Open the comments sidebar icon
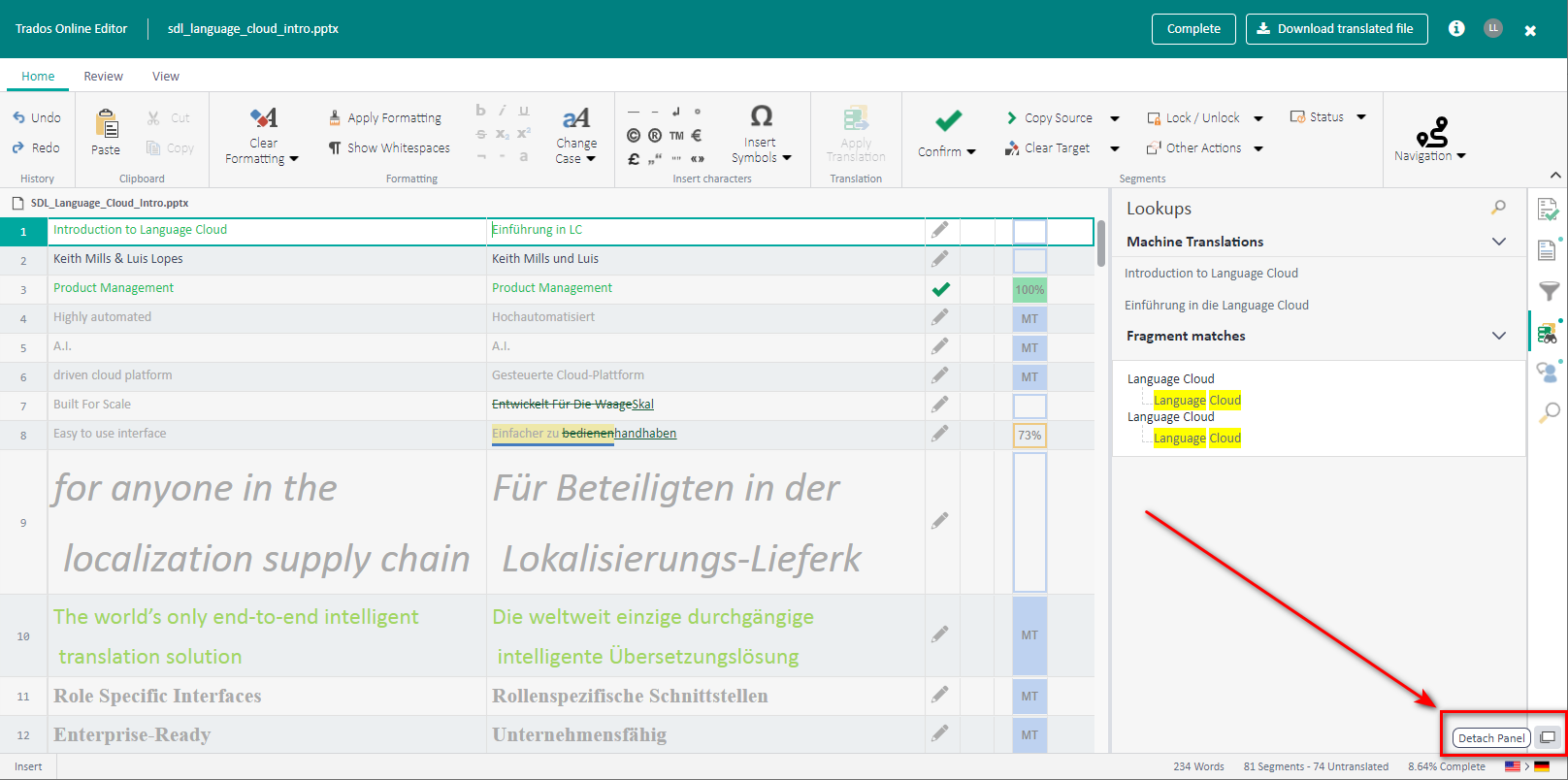 [x=1548, y=373]
